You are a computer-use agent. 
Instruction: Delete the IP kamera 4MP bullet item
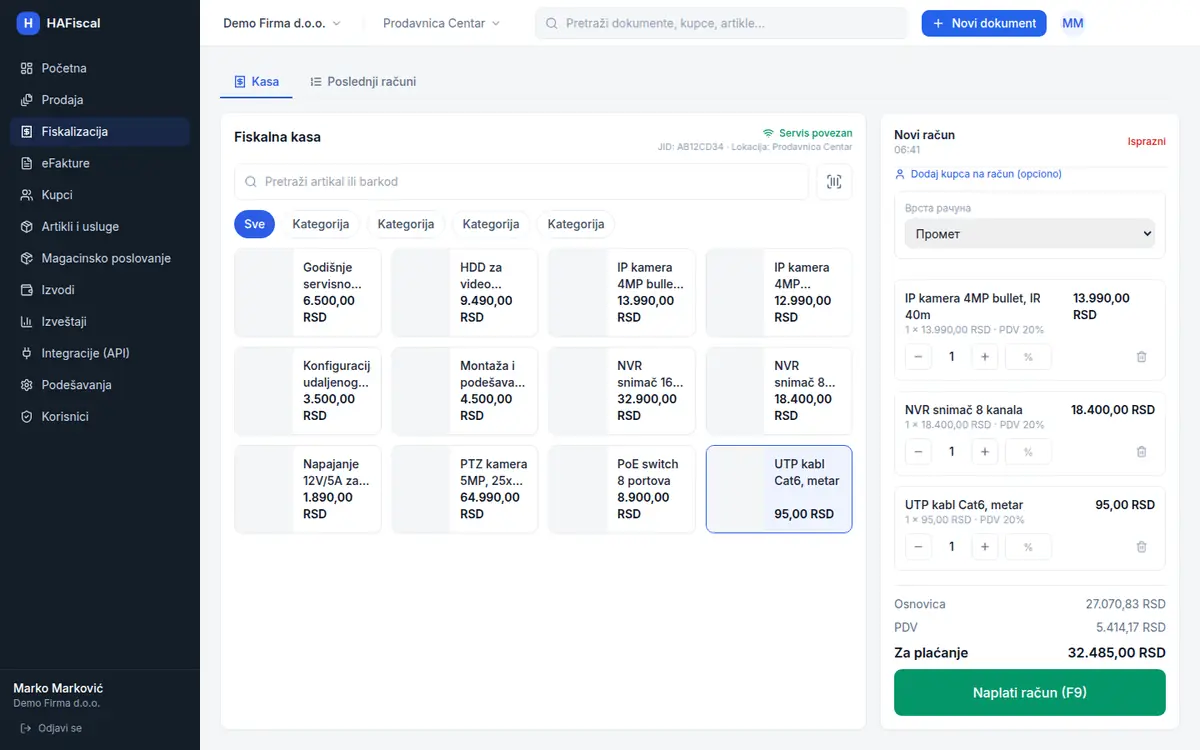(x=1141, y=357)
